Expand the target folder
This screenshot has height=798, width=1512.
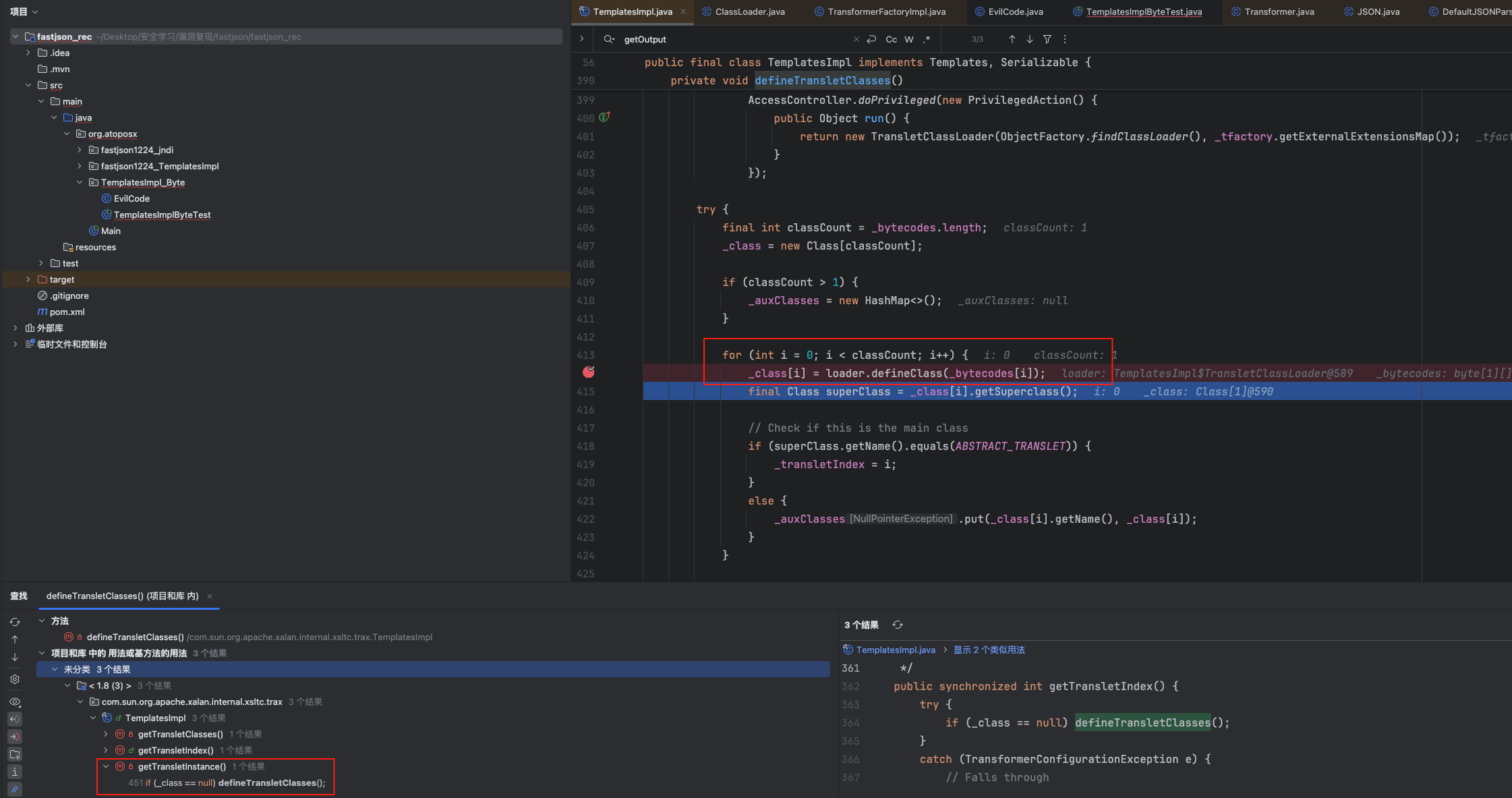[x=28, y=279]
